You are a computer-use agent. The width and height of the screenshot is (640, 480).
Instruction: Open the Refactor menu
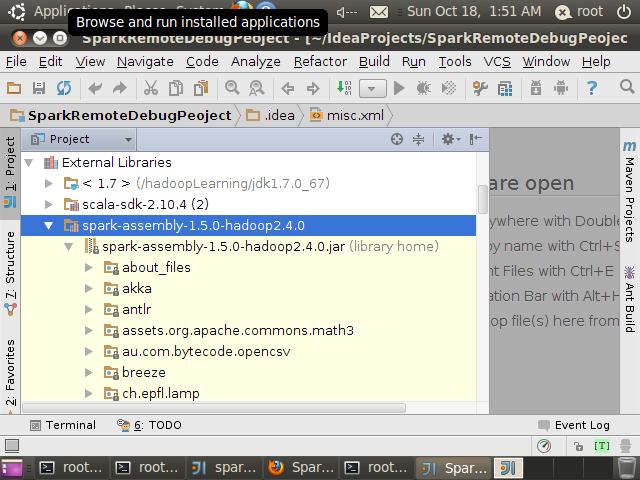click(x=320, y=62)
